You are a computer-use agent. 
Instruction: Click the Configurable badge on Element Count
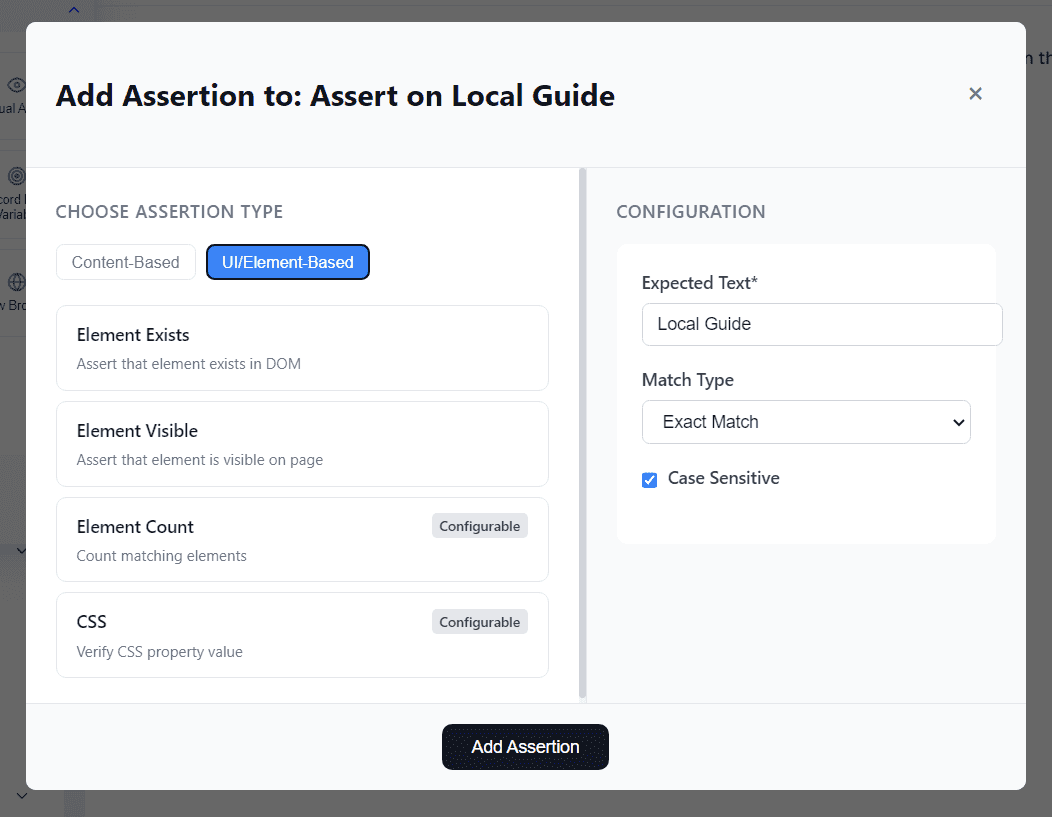[x=479, y=525]
